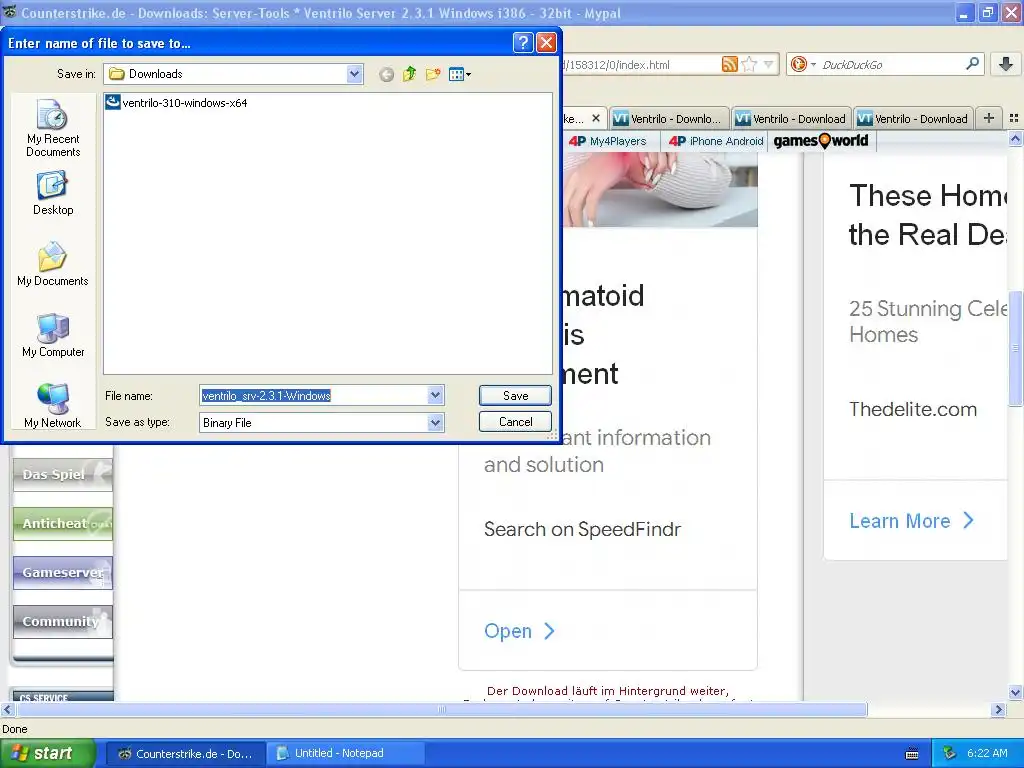
Task: Open the browser downloads arrow button
Action: [1006, 64]
